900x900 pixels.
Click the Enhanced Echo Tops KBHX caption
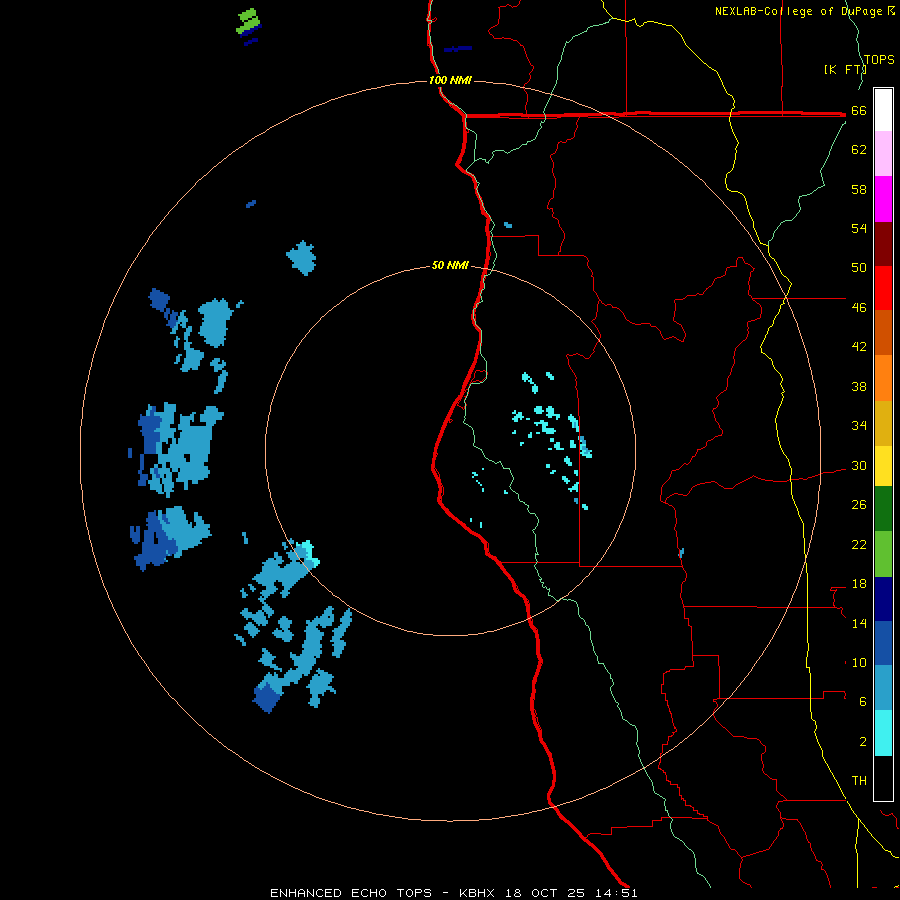453,893
